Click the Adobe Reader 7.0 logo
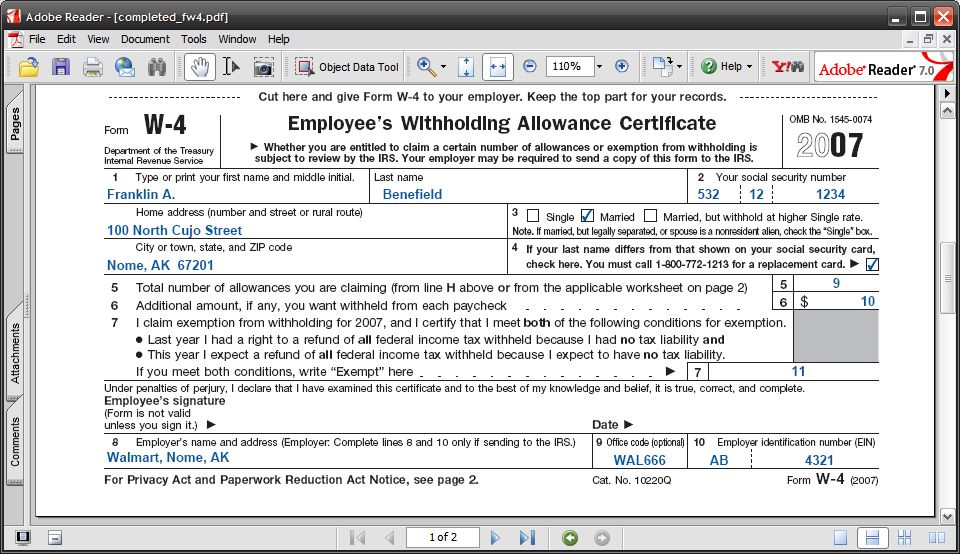 coord(884,67)
